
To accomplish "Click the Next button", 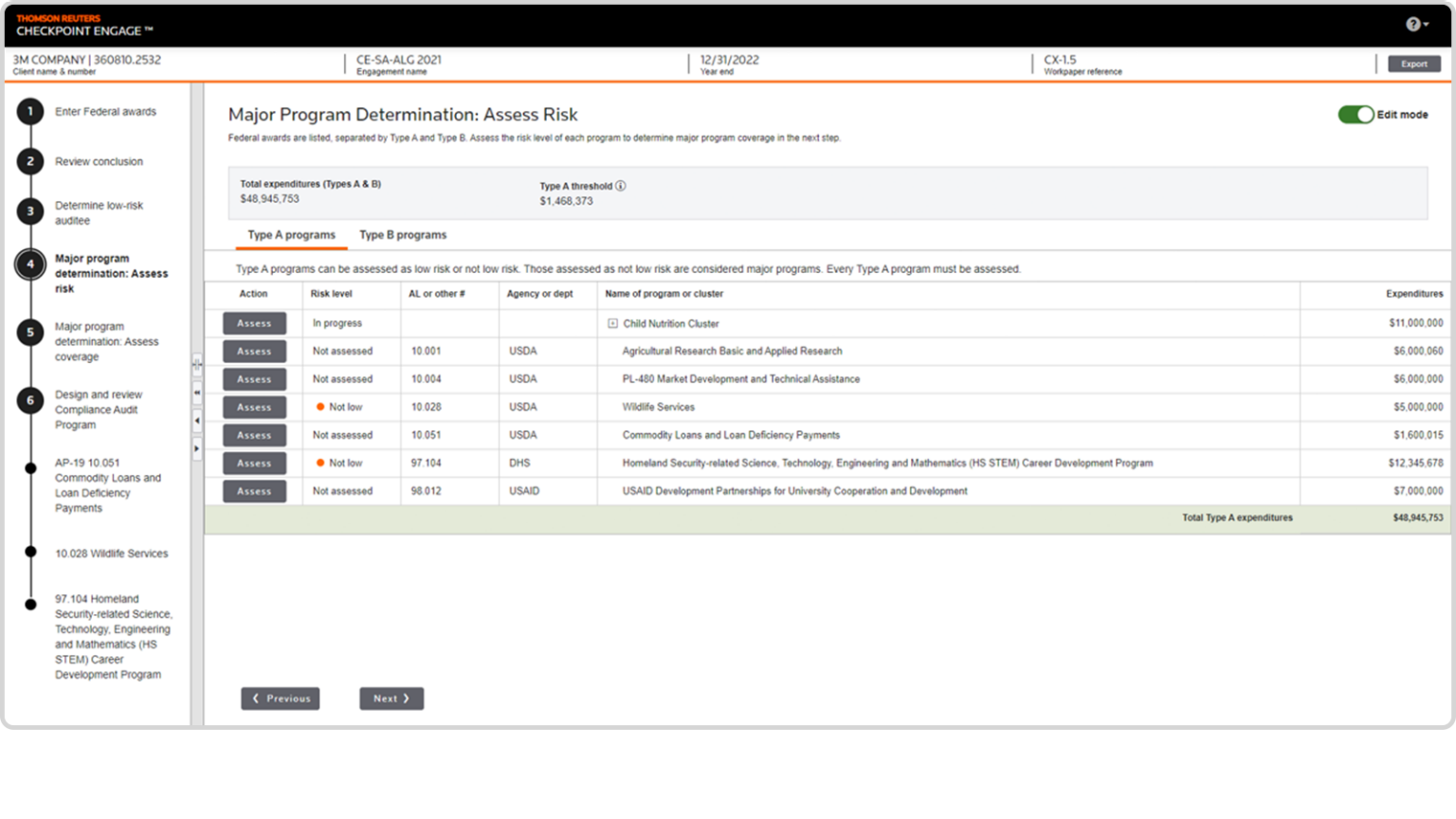I will (391, 699).
